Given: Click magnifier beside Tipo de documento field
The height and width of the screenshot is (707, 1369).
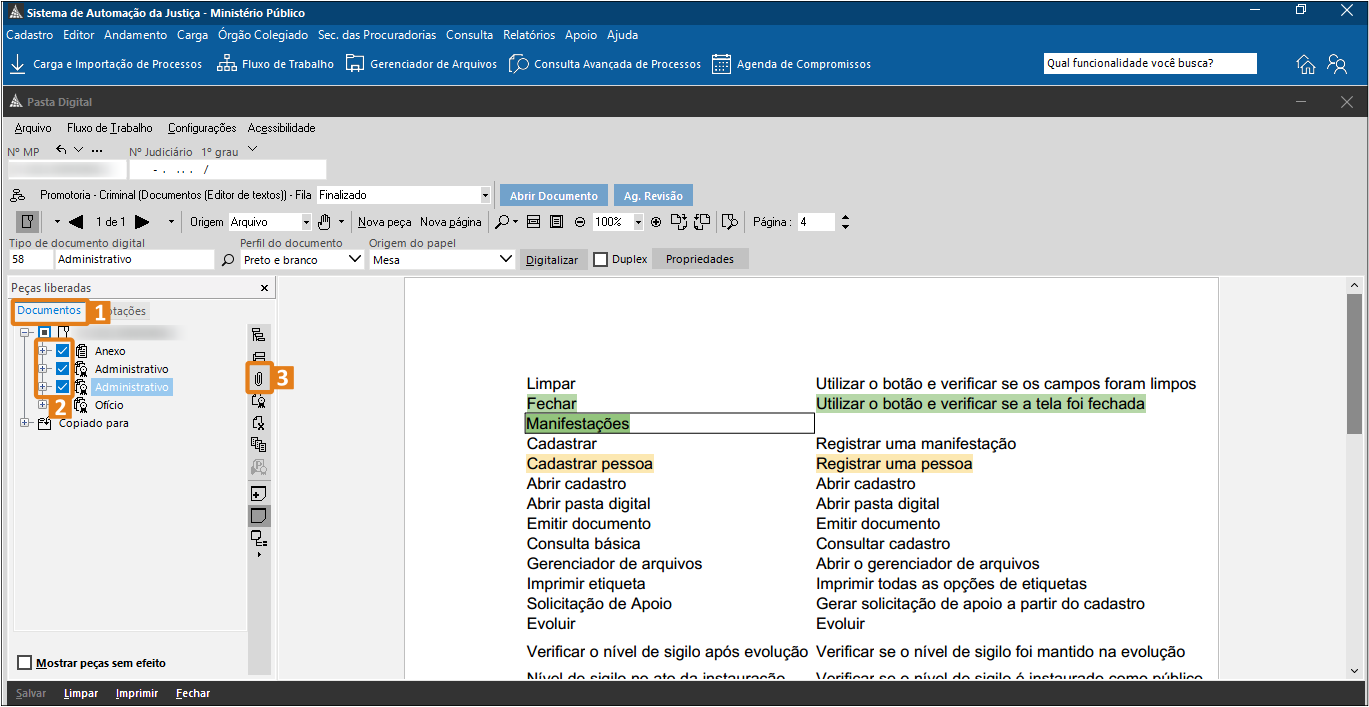Looking at the screenshot, I should point(228,260).
